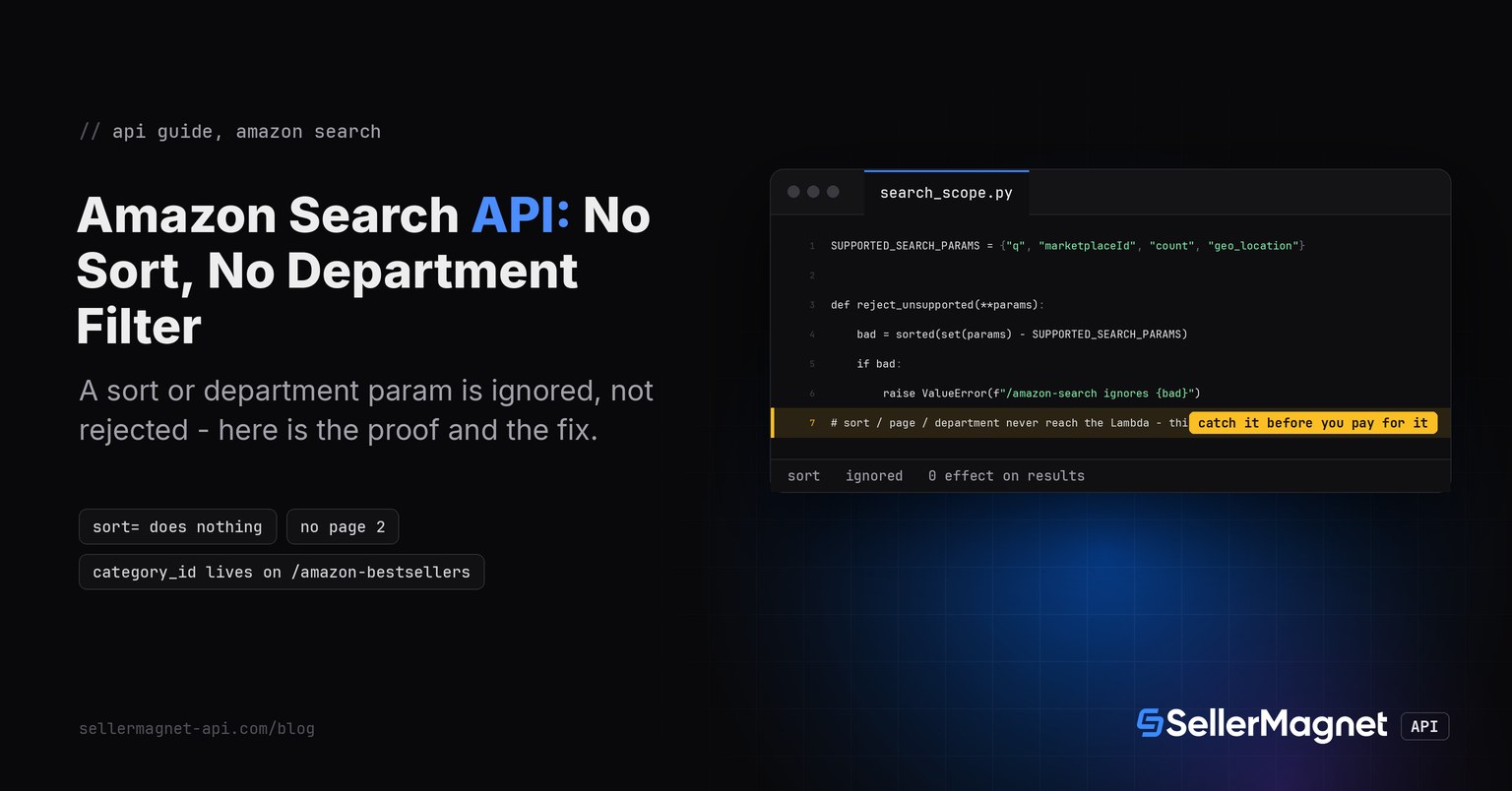
Task: Click code line 'SUPPORTED_SEARCH_PARAMS = {...}'
Action: click(x=1067, y=246)
